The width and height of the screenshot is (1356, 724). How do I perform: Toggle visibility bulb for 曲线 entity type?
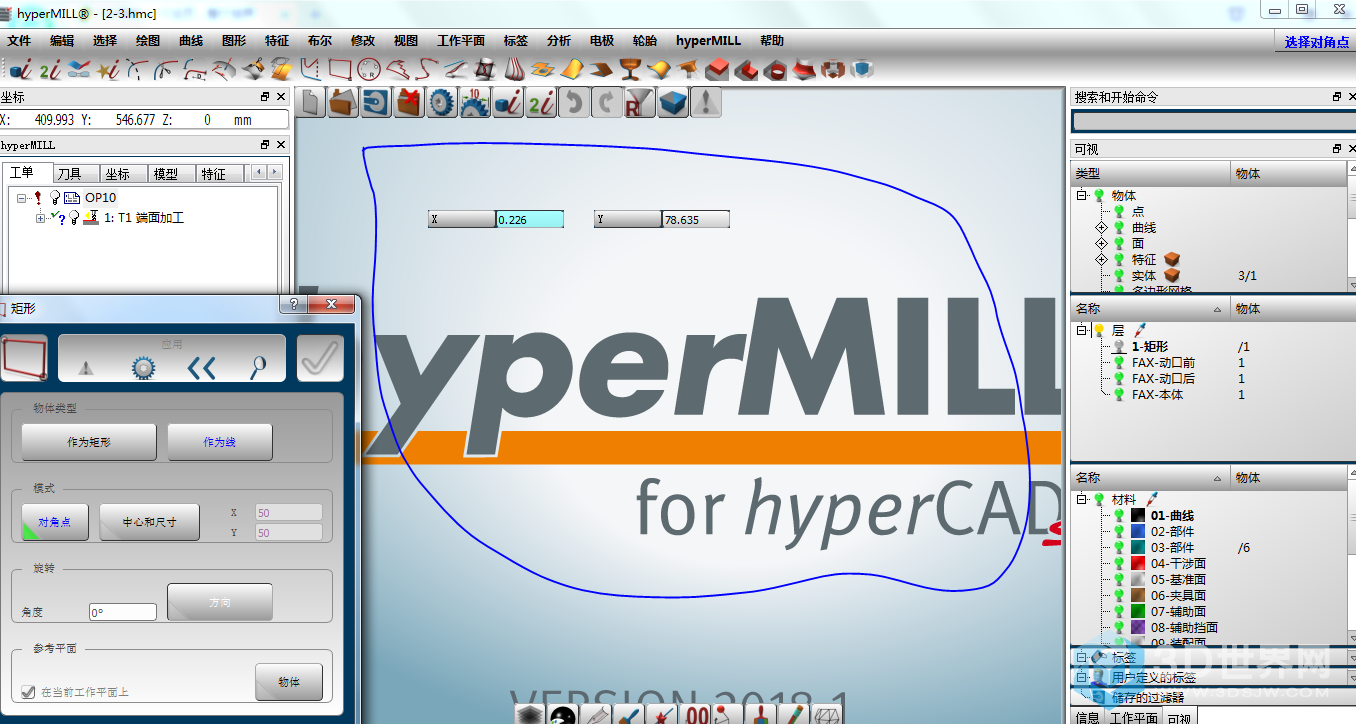point(1119,228)
